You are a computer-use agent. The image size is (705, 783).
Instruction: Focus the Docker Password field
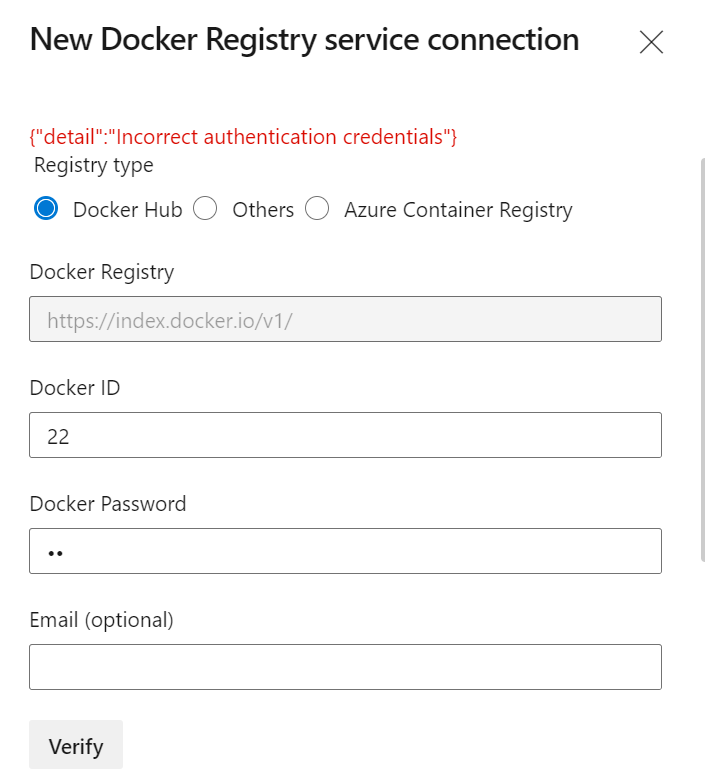pos(346,551)
